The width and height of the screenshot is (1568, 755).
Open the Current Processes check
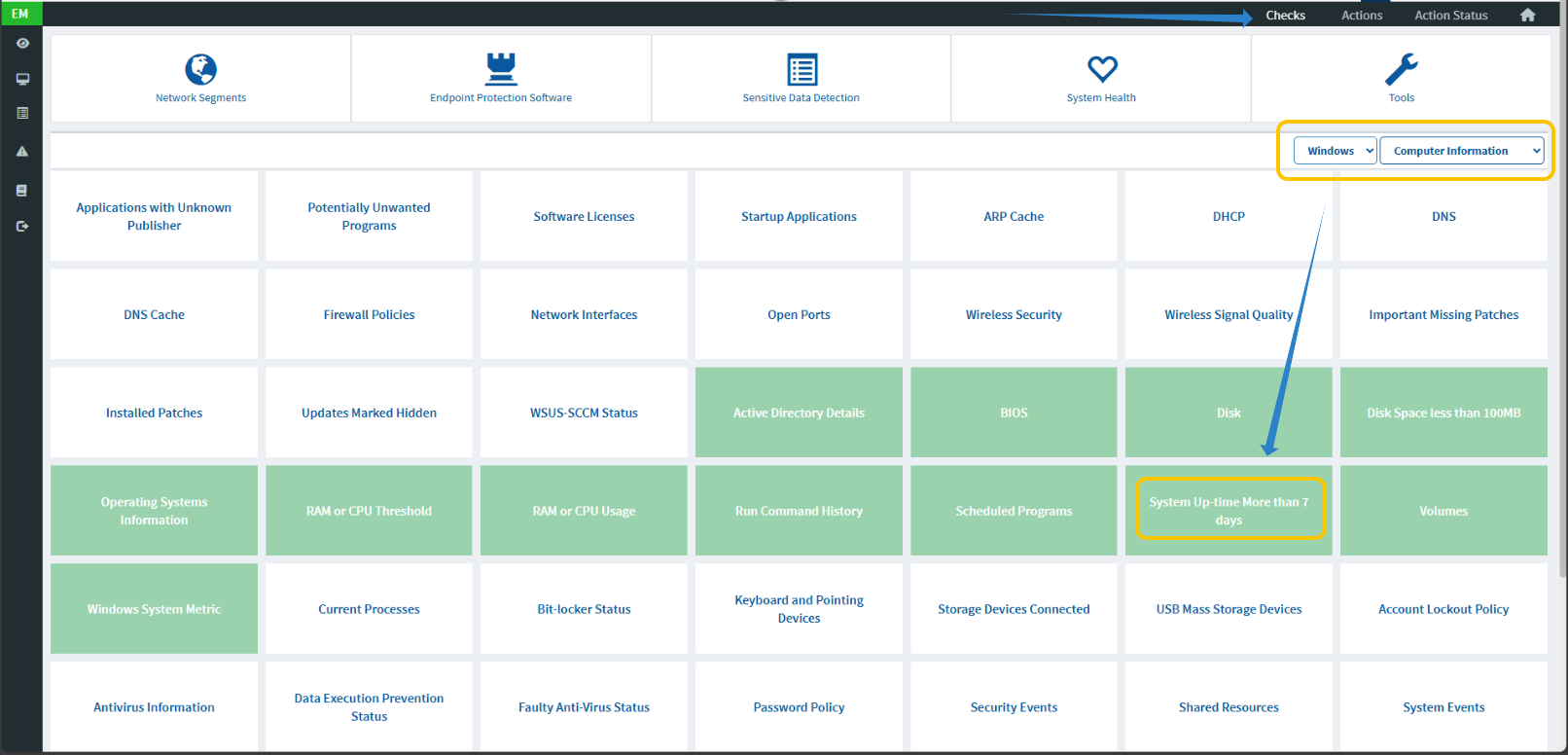[369, 609]
